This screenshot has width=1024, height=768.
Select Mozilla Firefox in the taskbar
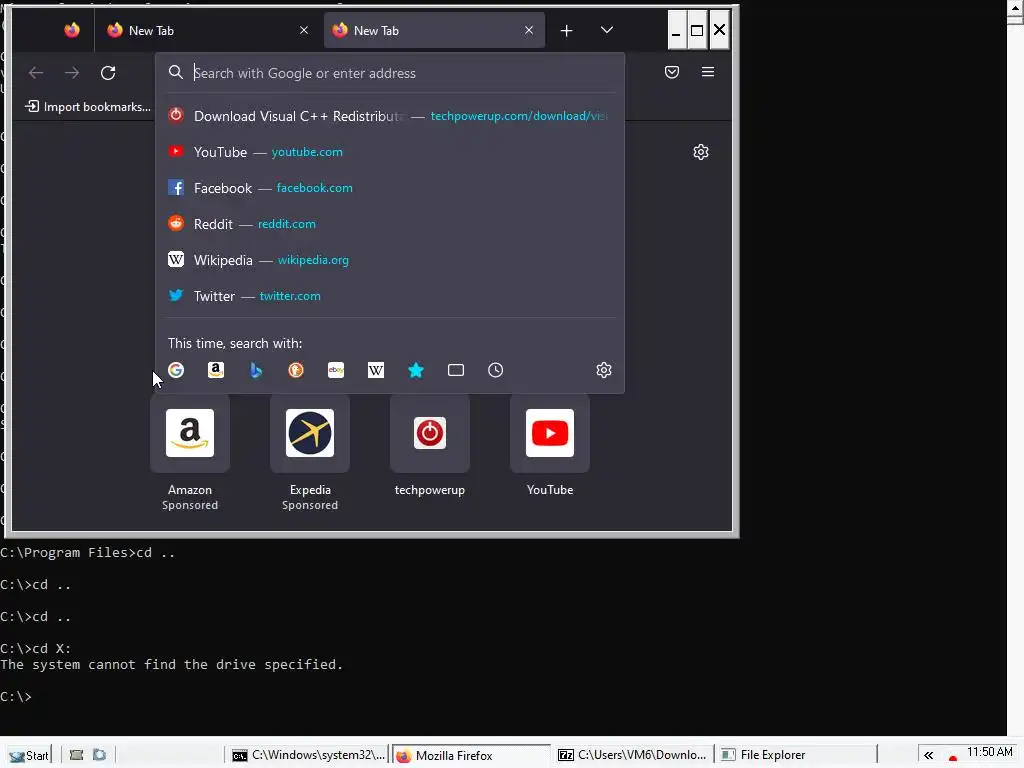tap(471, 755)
